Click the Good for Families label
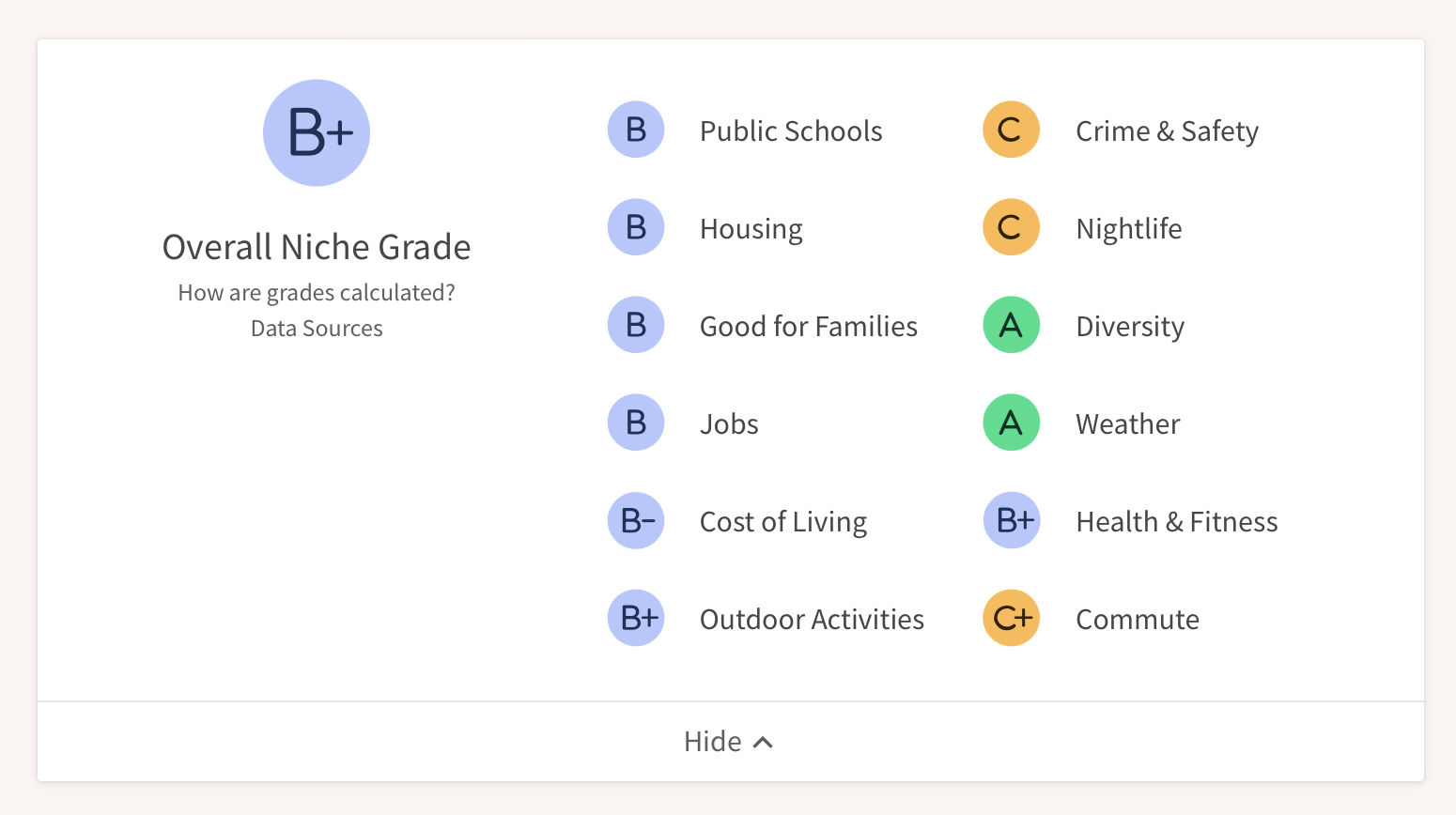The width and height of the screenshot is (1456, 815). tap(808, 326)
